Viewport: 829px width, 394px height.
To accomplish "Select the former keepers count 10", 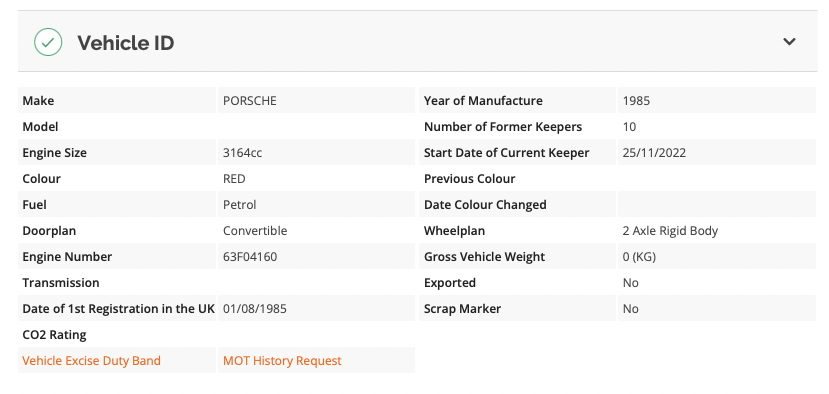I will pos(629,127).
